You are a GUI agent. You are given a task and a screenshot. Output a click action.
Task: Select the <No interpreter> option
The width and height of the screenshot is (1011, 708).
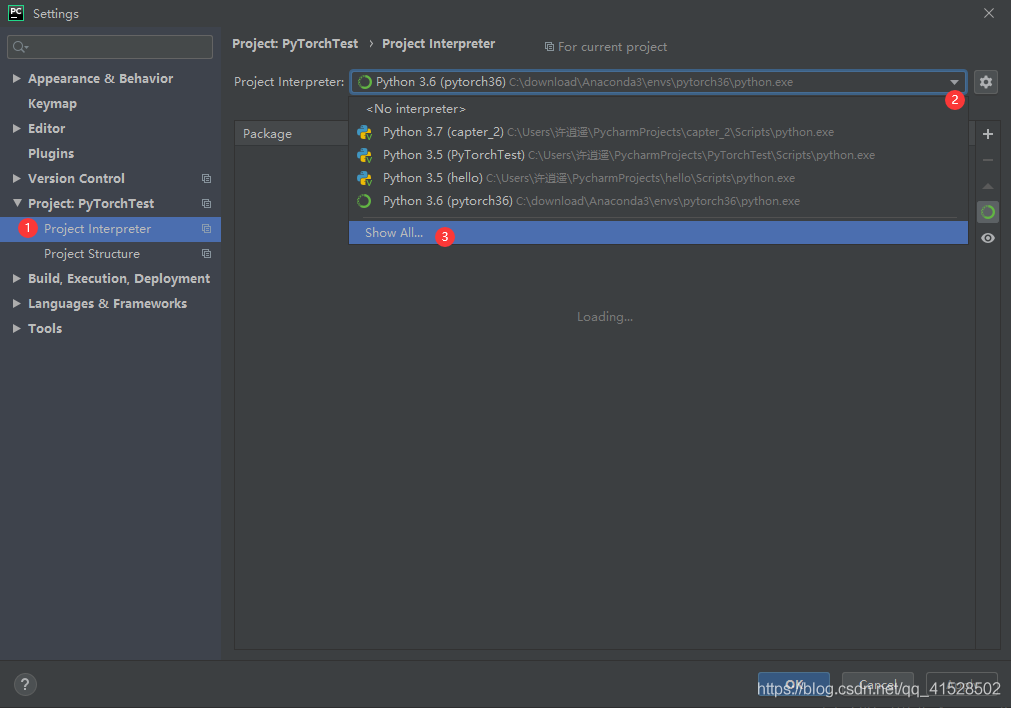(416, 109)
